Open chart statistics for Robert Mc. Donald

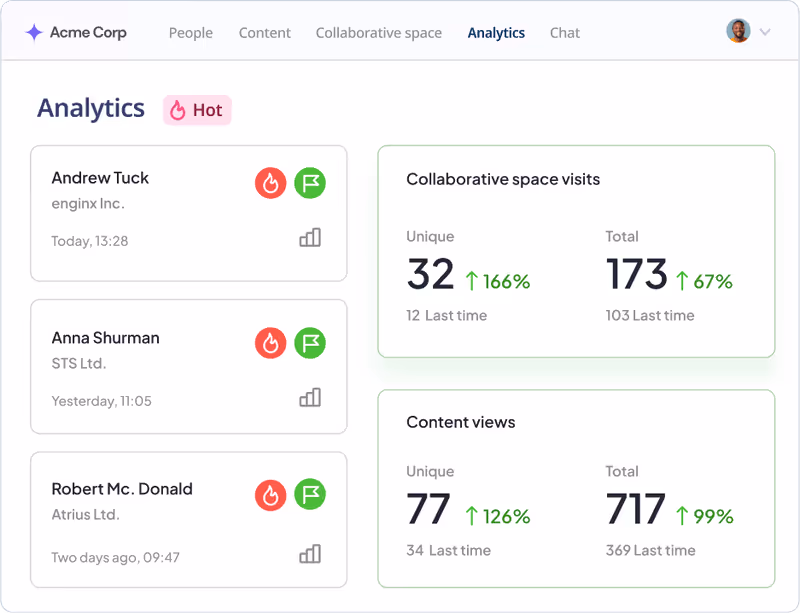pos(310,554)
